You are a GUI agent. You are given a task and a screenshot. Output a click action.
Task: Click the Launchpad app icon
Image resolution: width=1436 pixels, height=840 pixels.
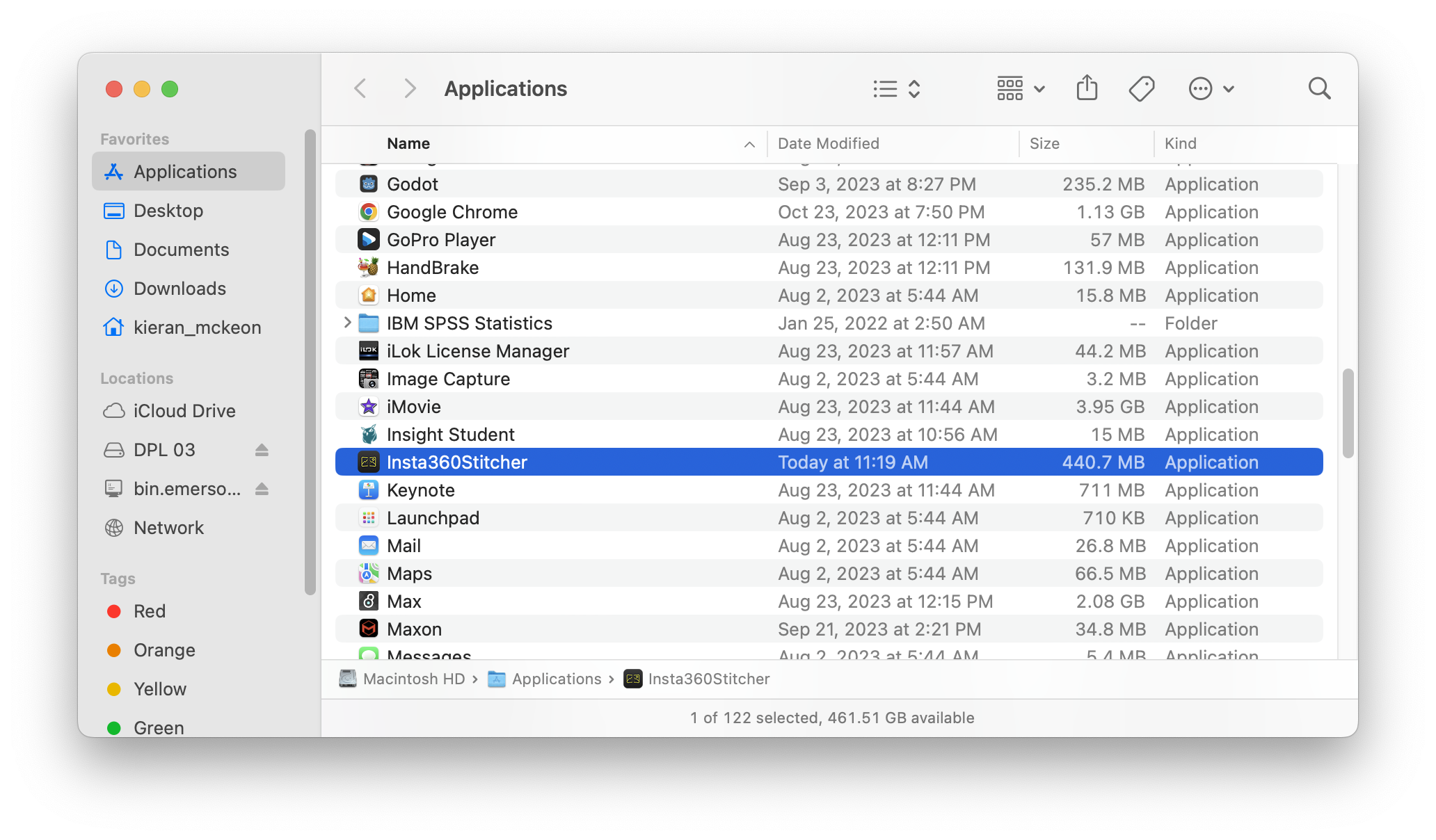368,517
